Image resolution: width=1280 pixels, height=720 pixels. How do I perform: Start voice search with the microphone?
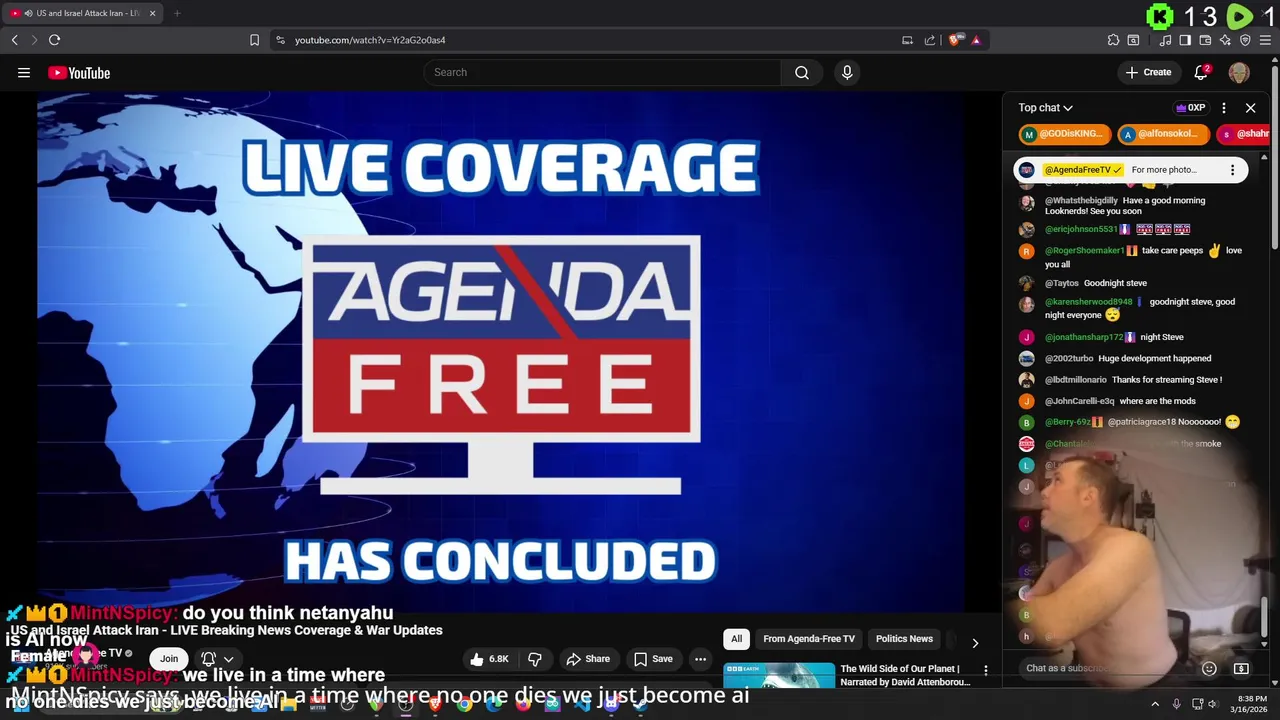pos(847,72)
